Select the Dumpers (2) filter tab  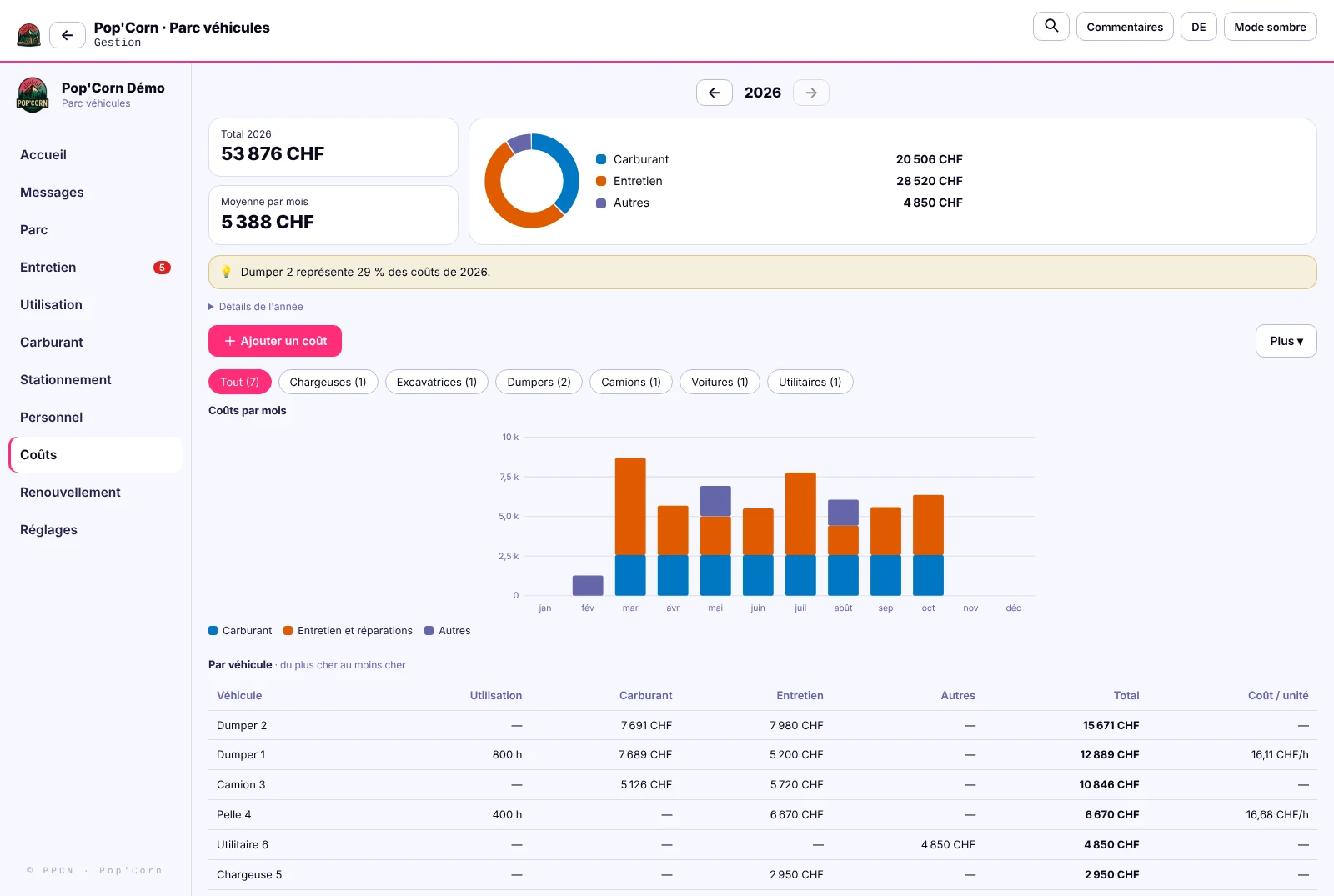539,382
